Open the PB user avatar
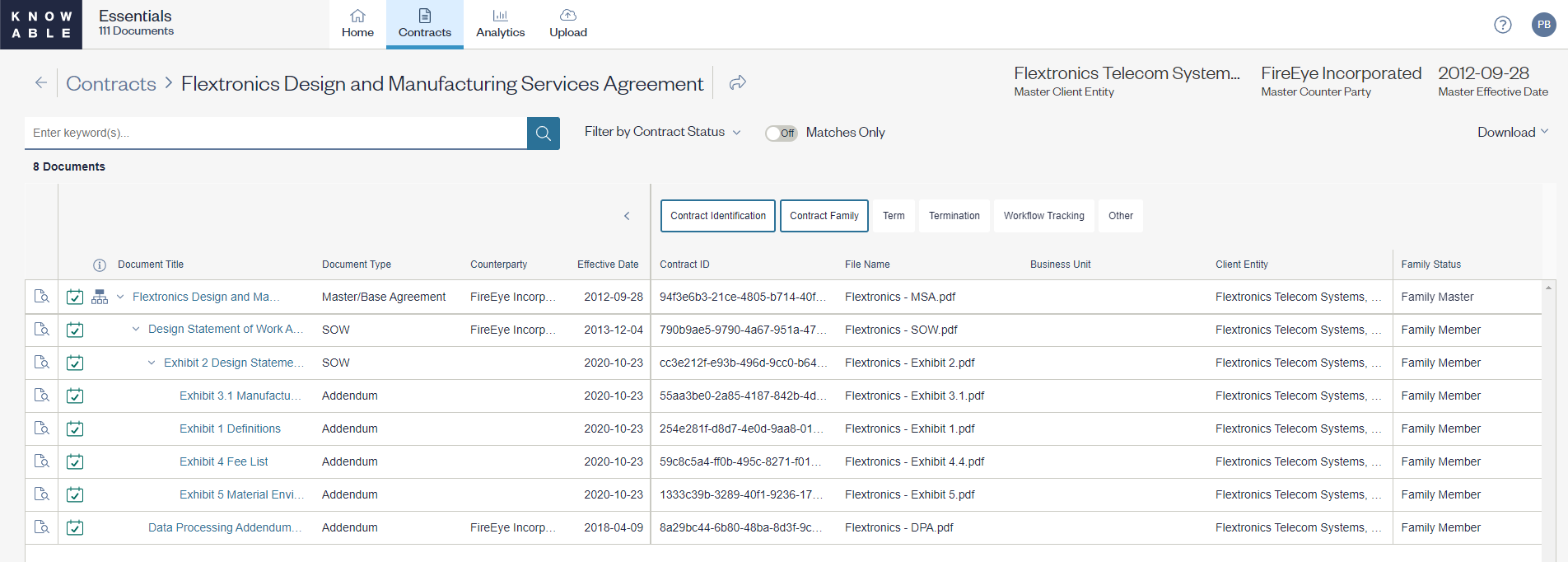 coord(1543,25)
